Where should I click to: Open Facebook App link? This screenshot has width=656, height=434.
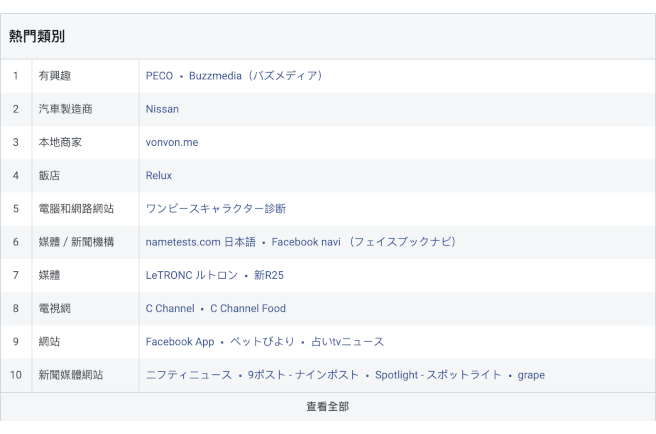coord(180,342)
